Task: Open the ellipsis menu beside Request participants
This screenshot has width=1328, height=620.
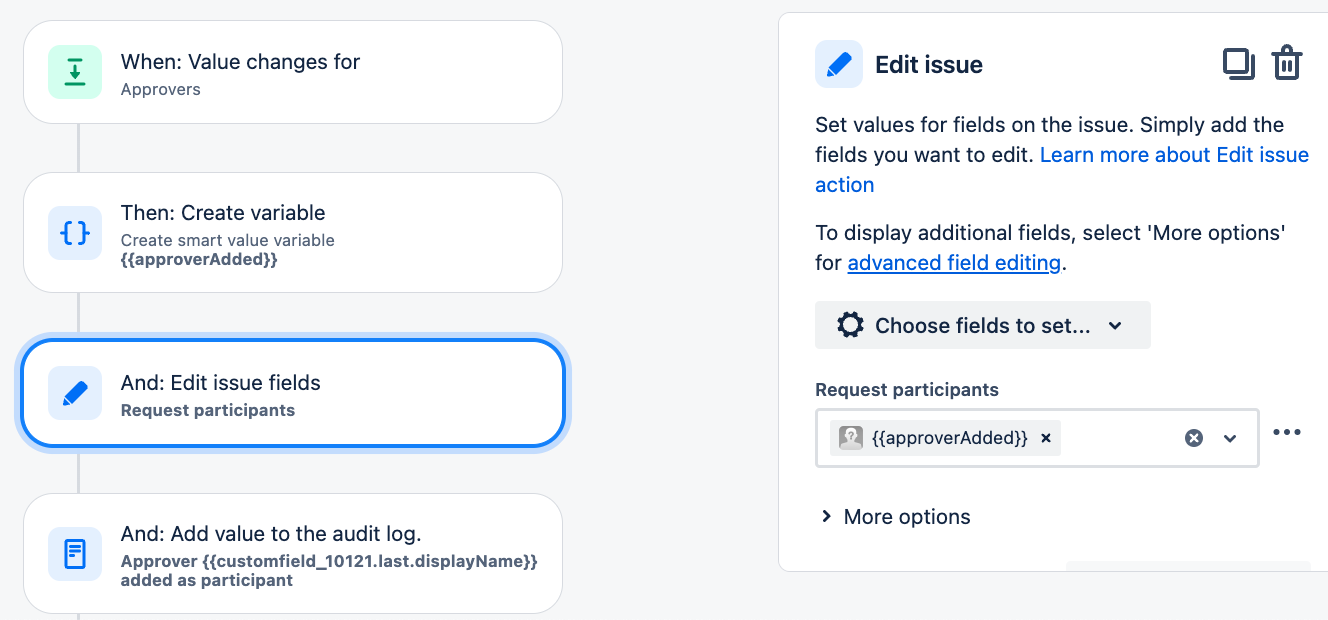Action: pos(1287,431)
